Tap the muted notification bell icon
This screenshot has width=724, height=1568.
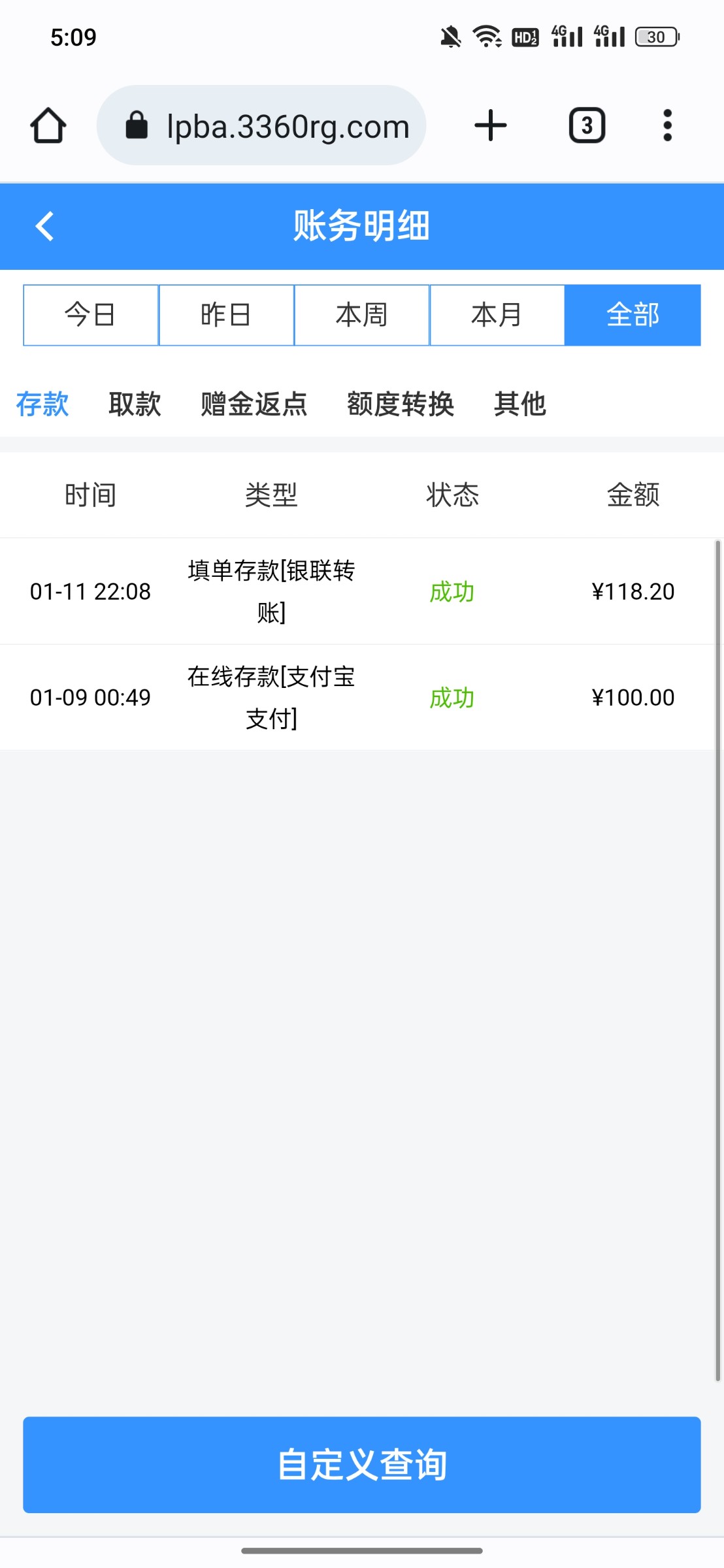[x=450, y=37]
